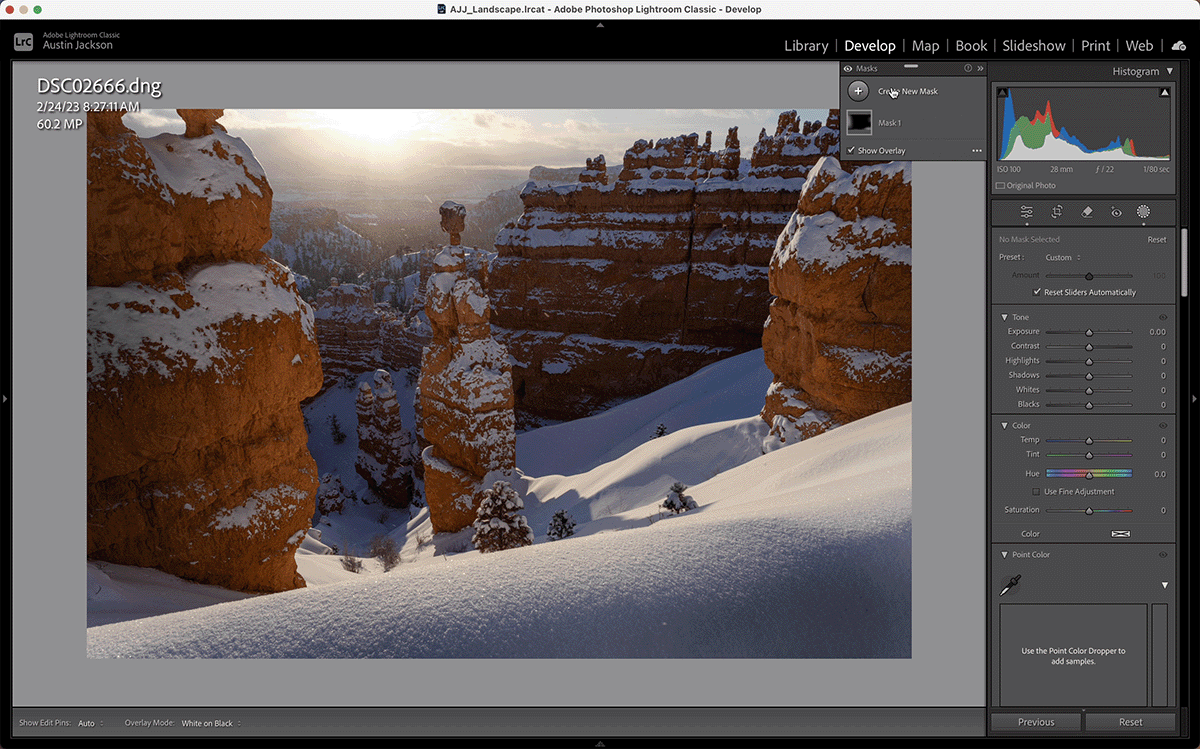This screenshot has height=749, width=1200.
Task: Click the Previous button
Action: pyautogui.click(x=1036, y=722)
